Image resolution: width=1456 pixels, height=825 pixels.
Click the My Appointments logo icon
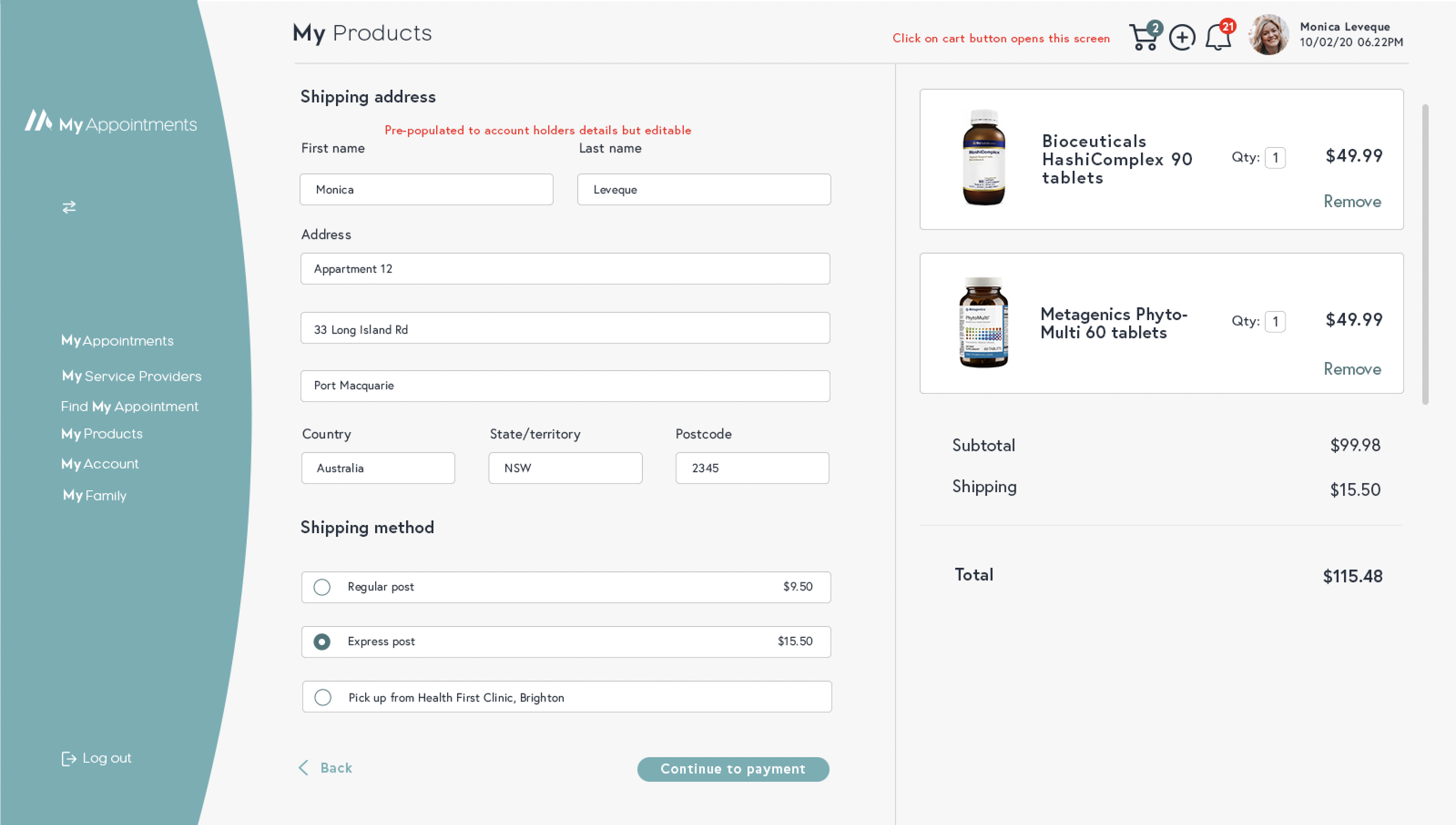[39, 121]
